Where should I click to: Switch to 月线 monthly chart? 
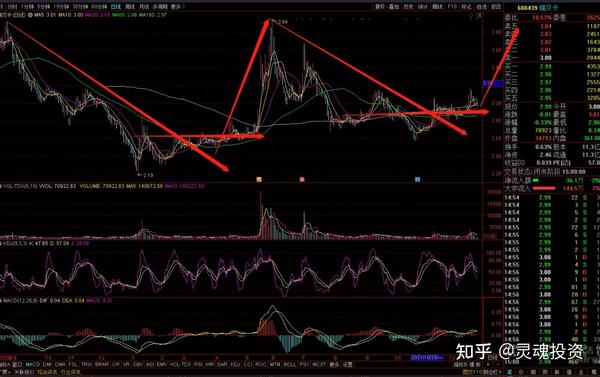[144, 7]
